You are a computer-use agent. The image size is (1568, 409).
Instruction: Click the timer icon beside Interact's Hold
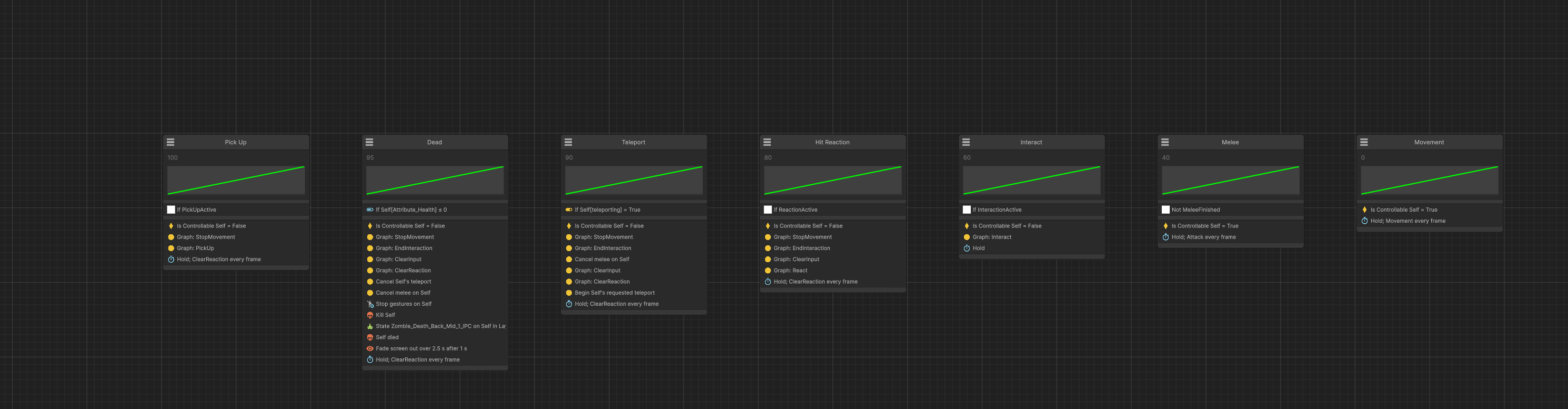(x=967, y=248)
